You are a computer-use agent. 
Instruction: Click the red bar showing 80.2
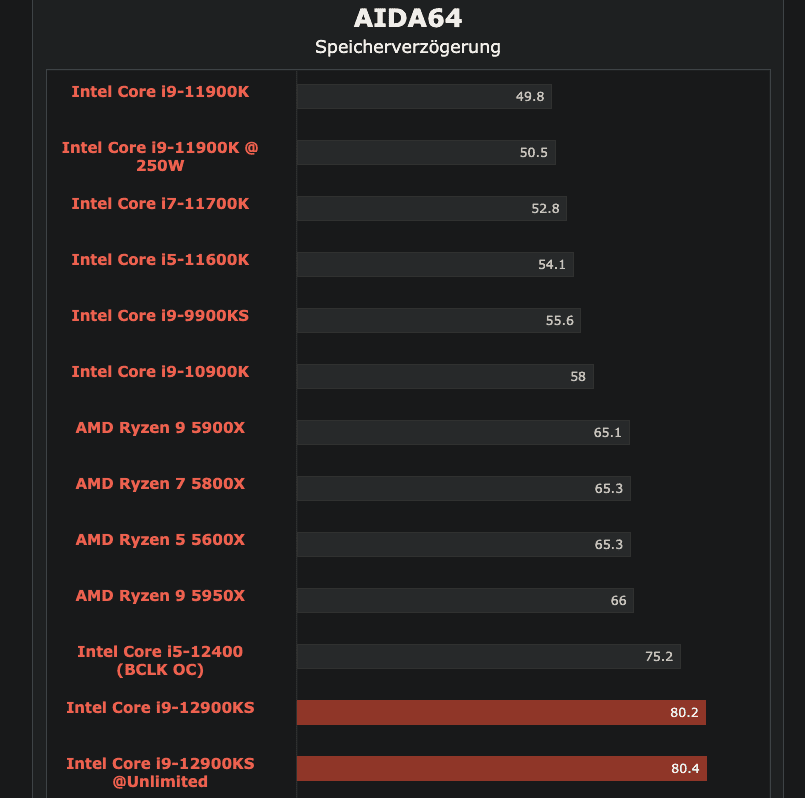click(501, 712)
